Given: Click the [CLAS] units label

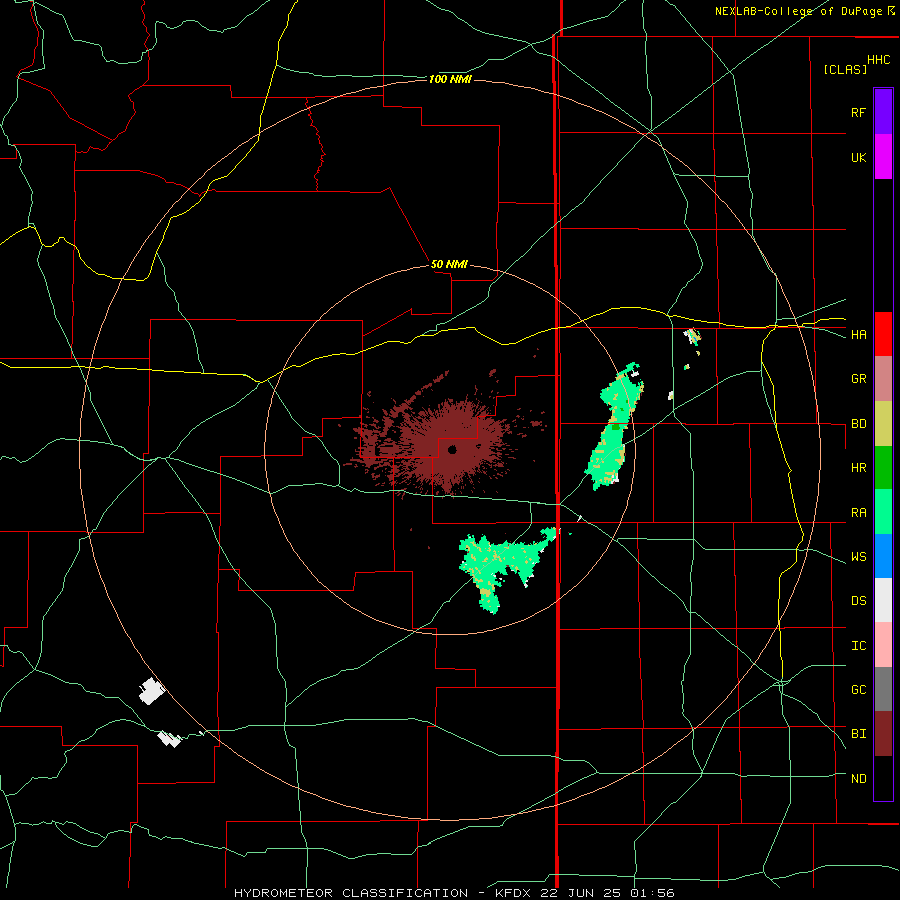Looking at the screenshot, I should click(845, 69).
